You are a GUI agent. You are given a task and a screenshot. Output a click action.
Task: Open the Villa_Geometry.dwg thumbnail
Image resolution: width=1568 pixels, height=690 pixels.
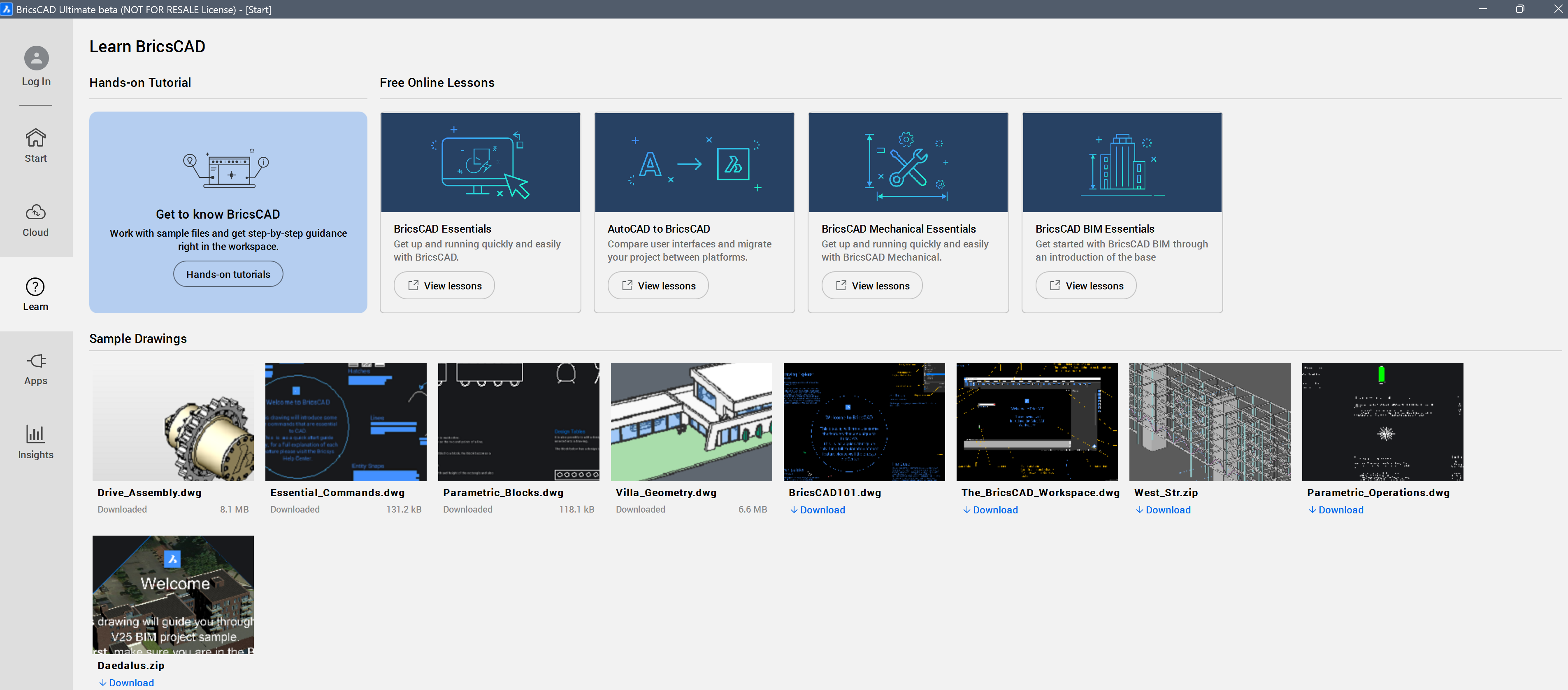[691, 422]
